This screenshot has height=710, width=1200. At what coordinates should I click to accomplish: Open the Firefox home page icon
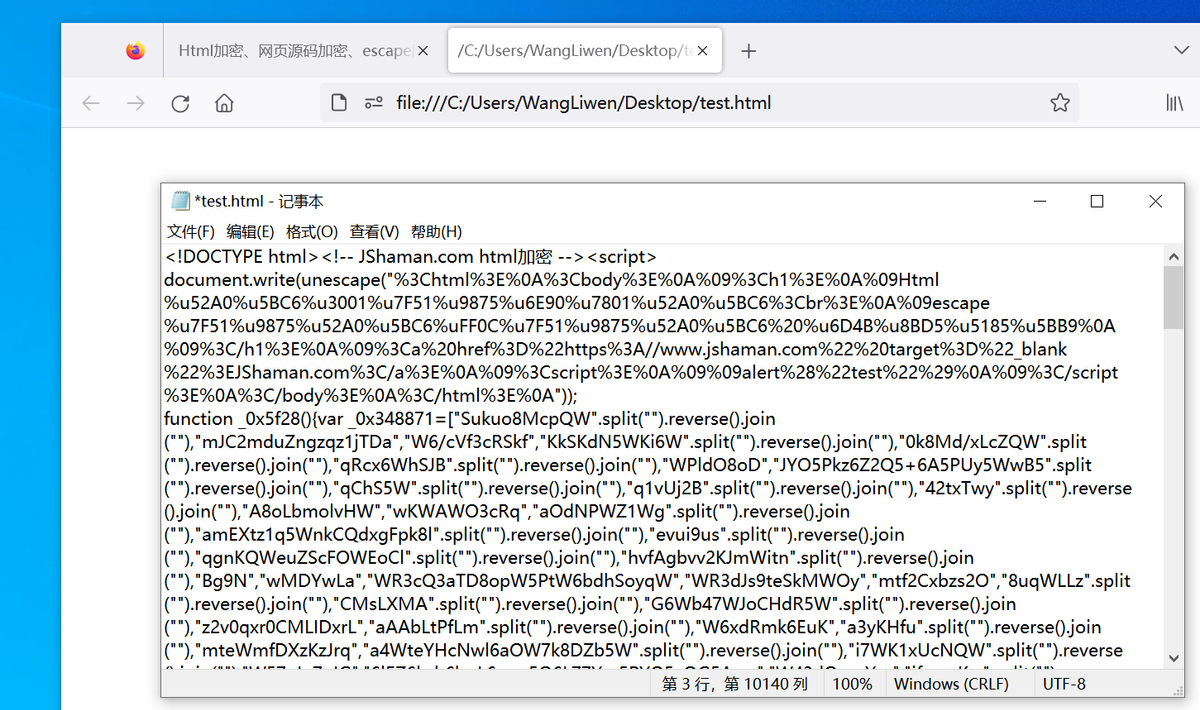click(222, 102)
